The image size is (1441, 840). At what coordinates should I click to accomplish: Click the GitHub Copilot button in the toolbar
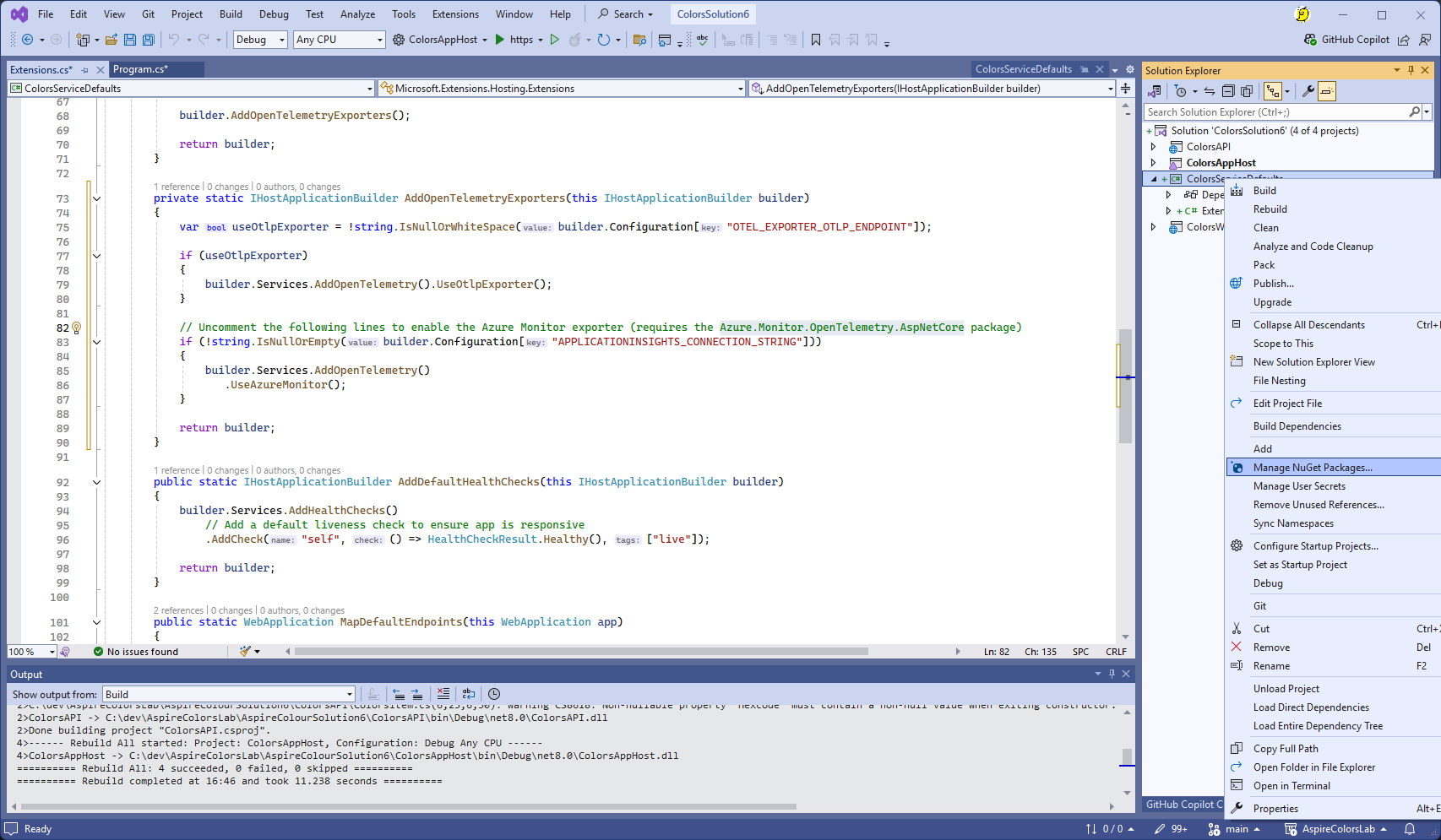[x=1346, y=40]
